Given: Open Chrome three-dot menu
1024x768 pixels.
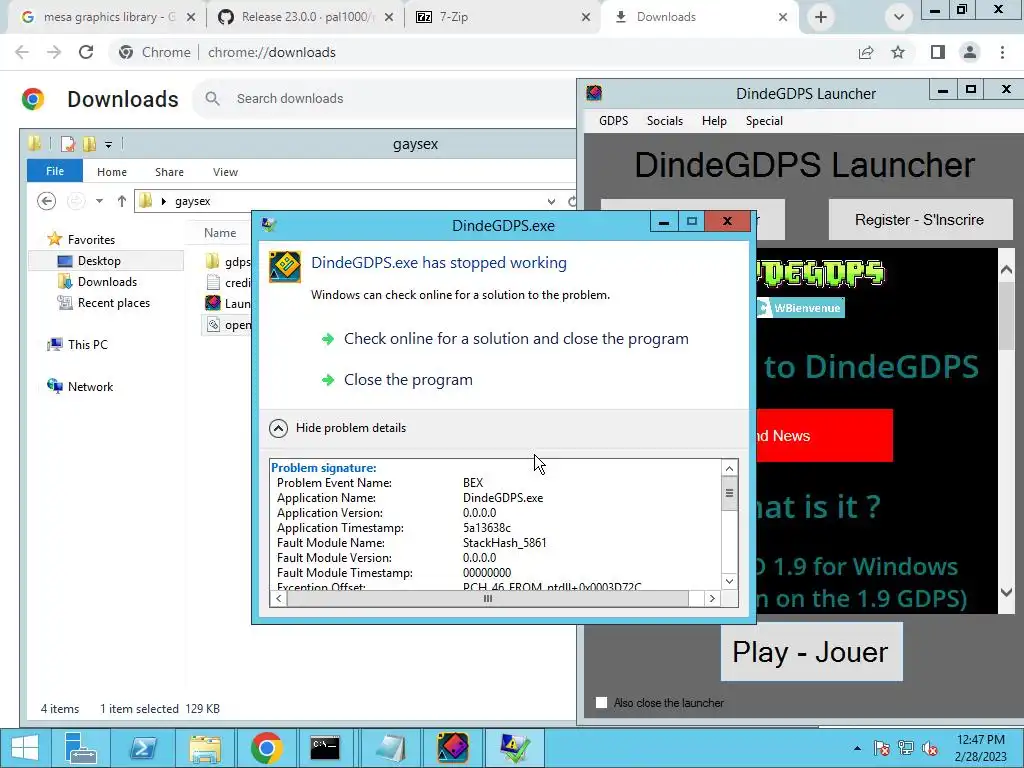Looking at the screenshot, I should click(x=1002, y=52).
